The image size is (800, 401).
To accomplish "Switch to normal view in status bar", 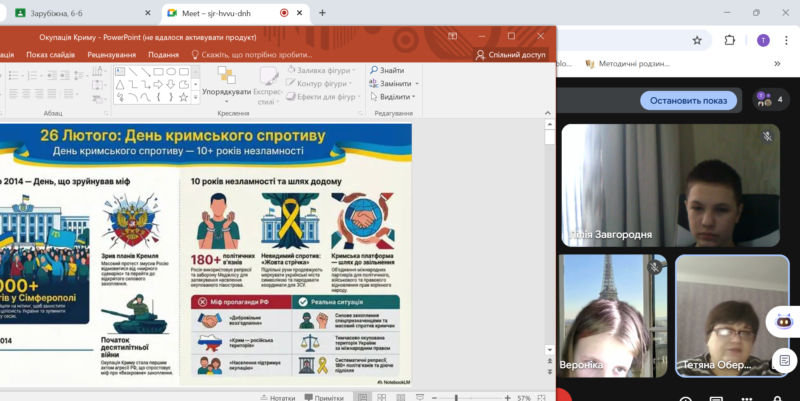I will 363,397.
